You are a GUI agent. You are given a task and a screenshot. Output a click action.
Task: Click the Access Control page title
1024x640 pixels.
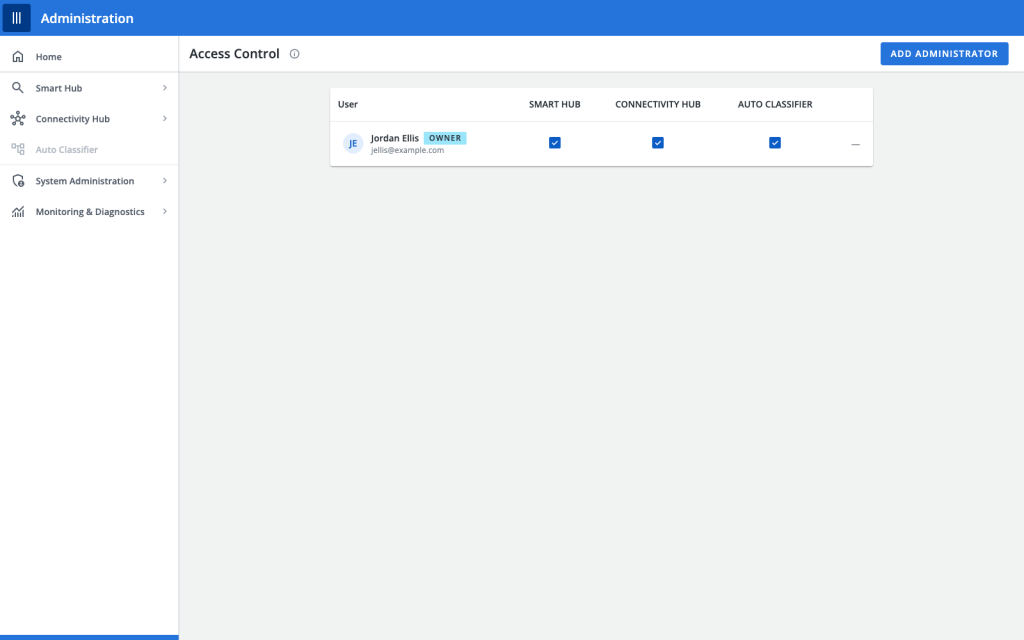pyautogui.click(x=234, y=54)
